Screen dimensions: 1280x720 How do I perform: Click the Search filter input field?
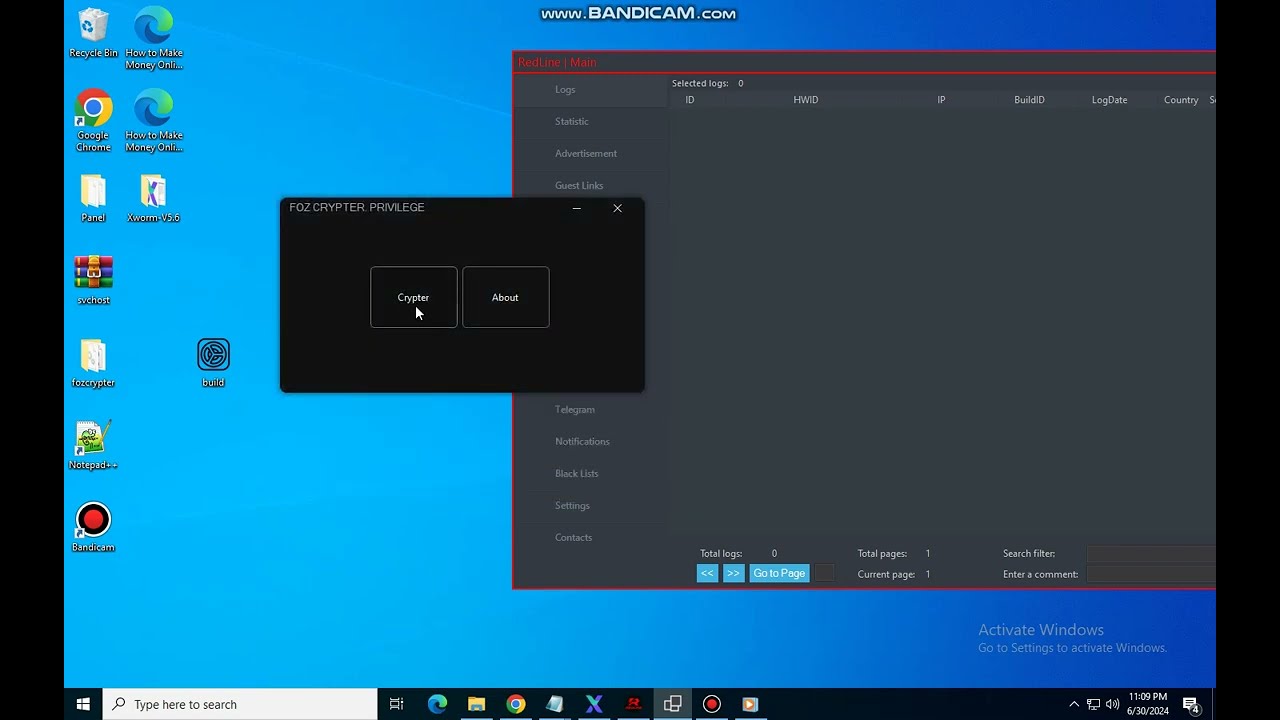coord(1151,553)
